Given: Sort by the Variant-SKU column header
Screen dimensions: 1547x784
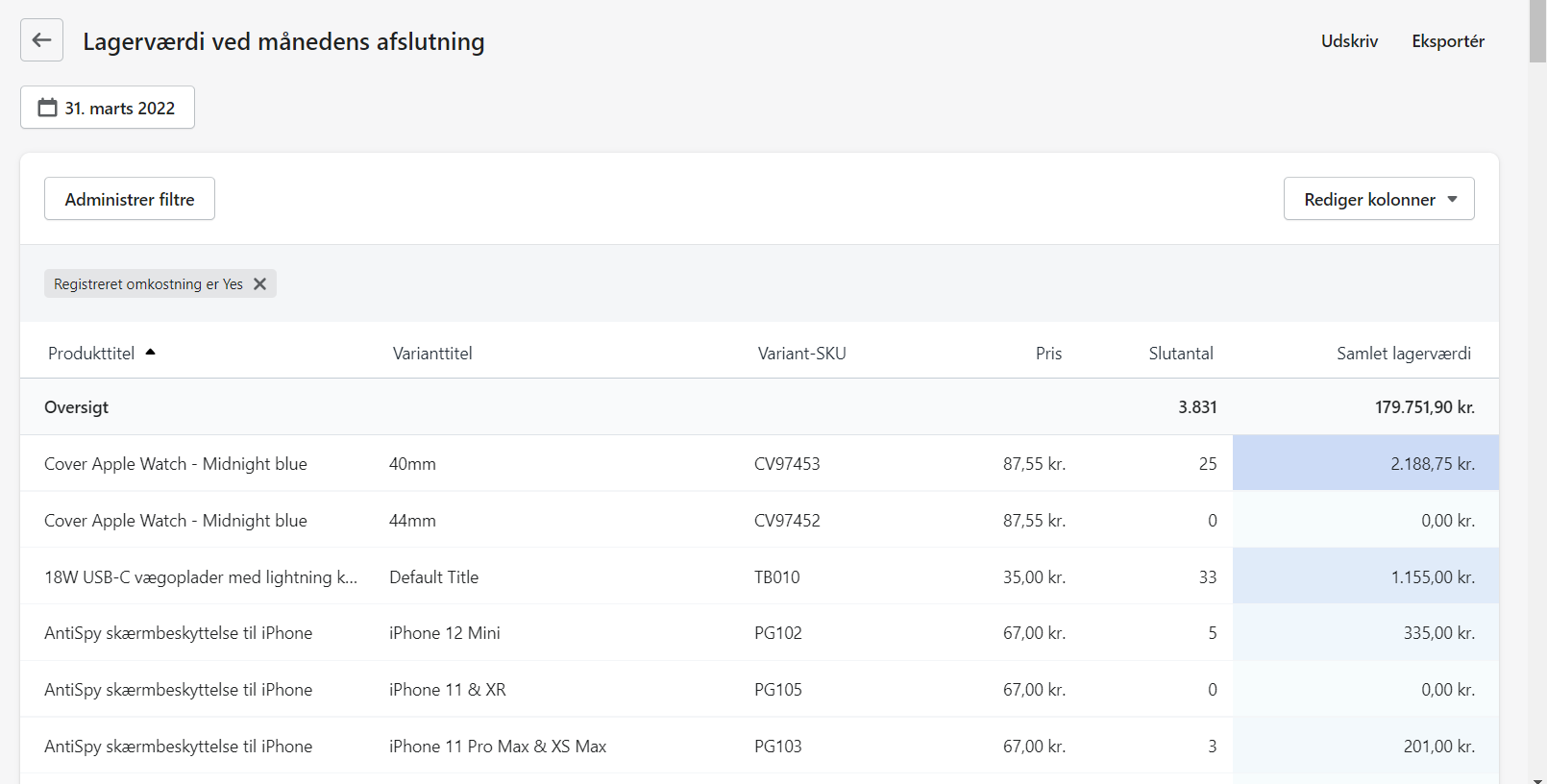Looking at the screenshot, I should pos(801,354).
